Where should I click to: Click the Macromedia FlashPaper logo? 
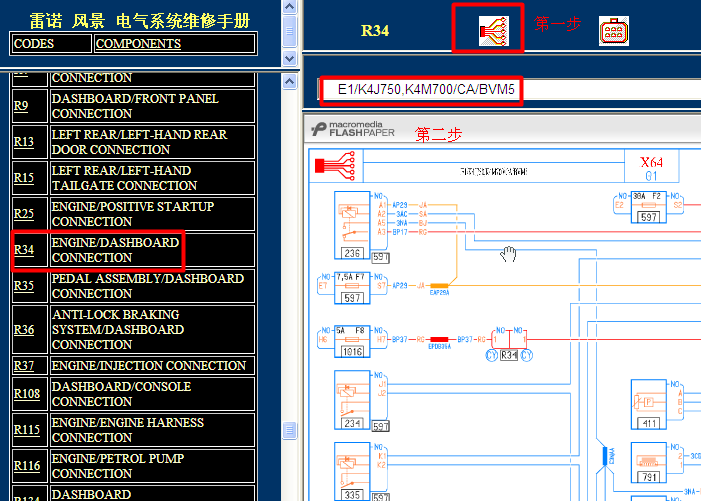pos(353,129)
